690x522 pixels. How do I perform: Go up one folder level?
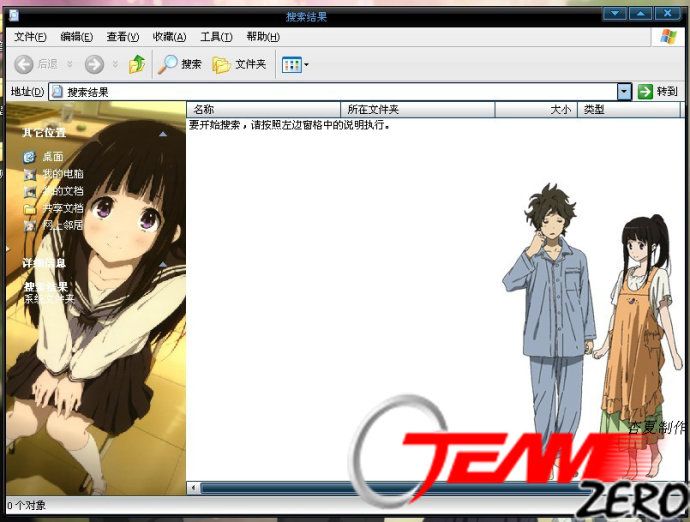click(137, 64)
